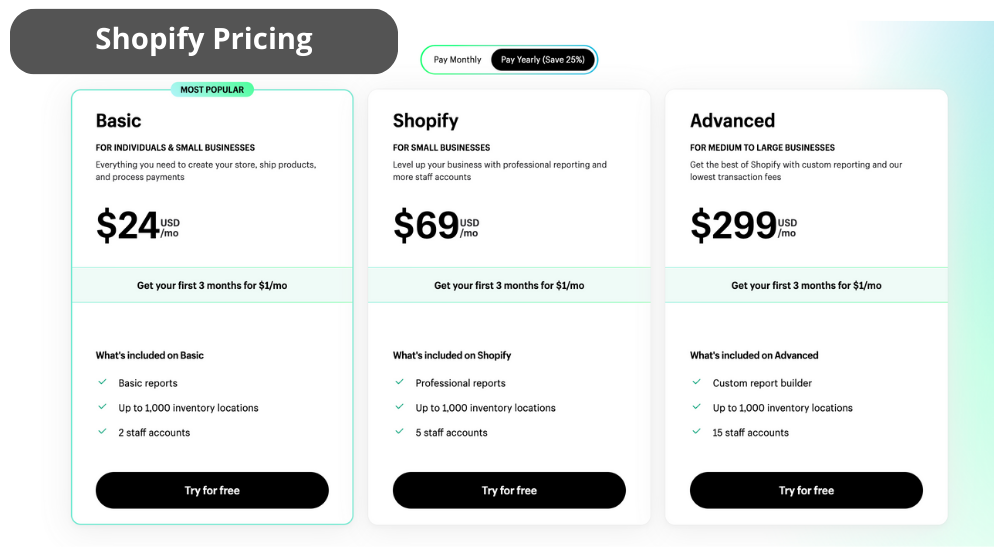
Task: Click Try for free under Advanced plan
Action: [x=806, y=490]
